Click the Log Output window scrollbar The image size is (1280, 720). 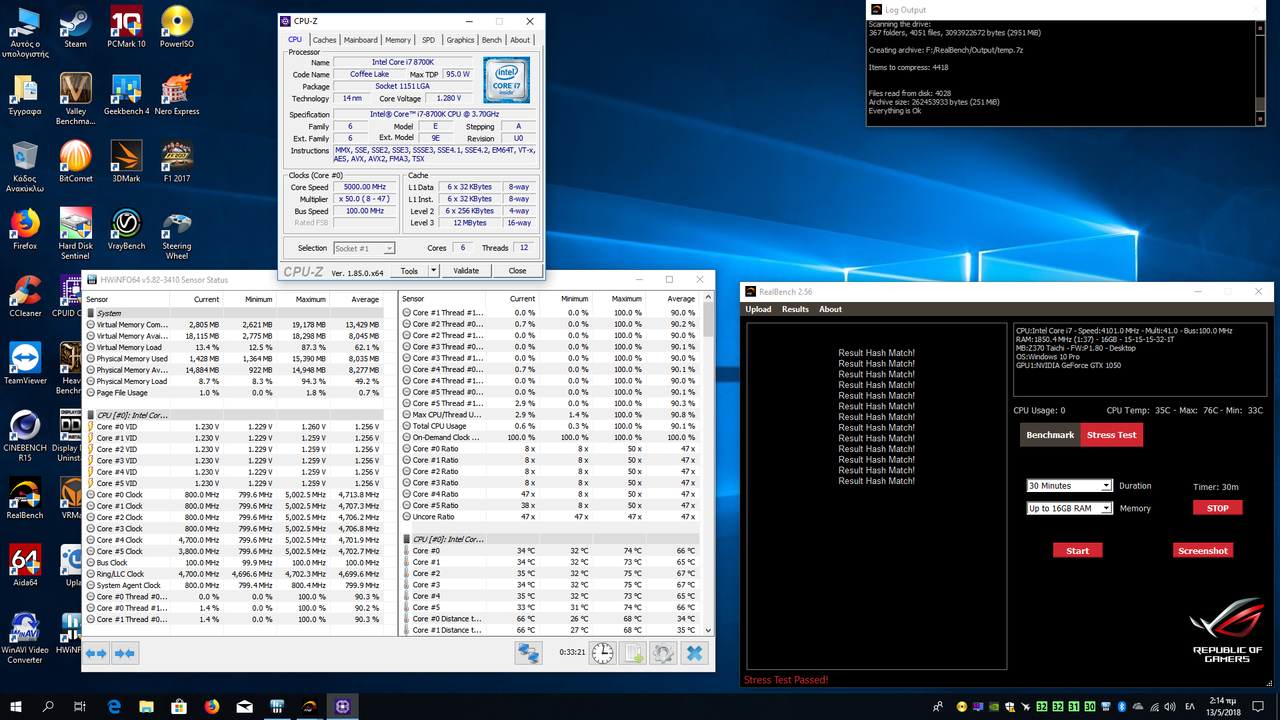click(1260, 73)
